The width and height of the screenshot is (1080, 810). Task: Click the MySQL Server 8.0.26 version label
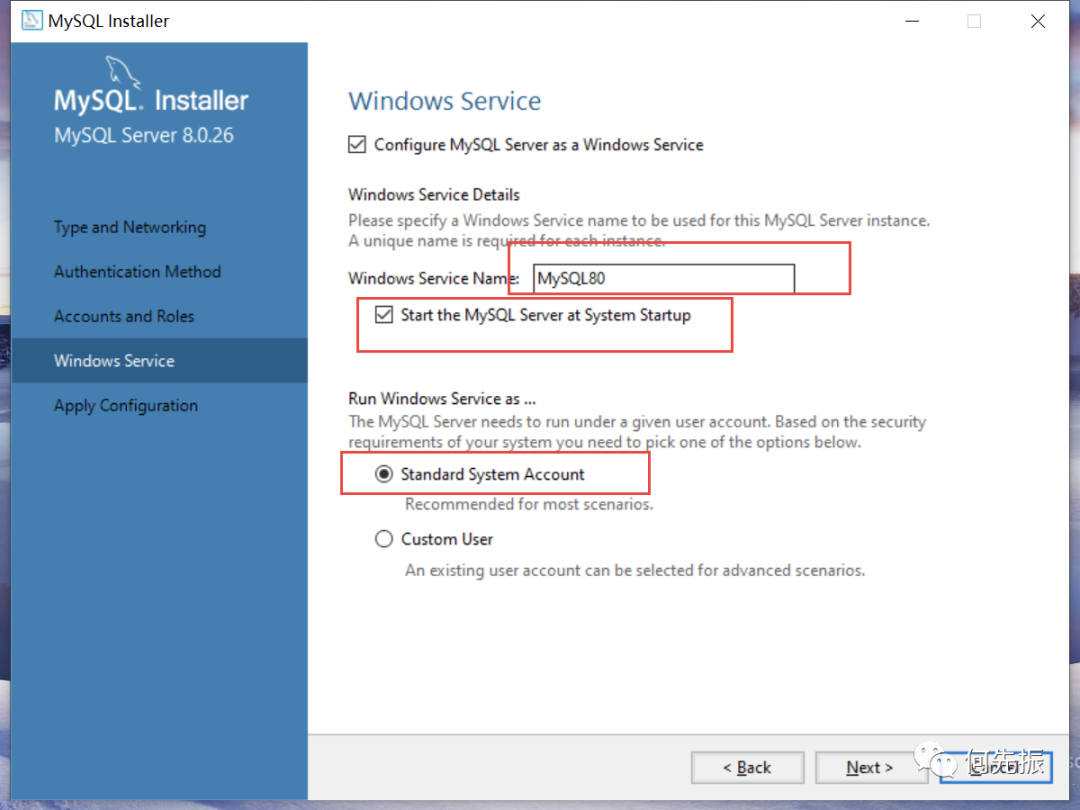[x=144, y=135]
